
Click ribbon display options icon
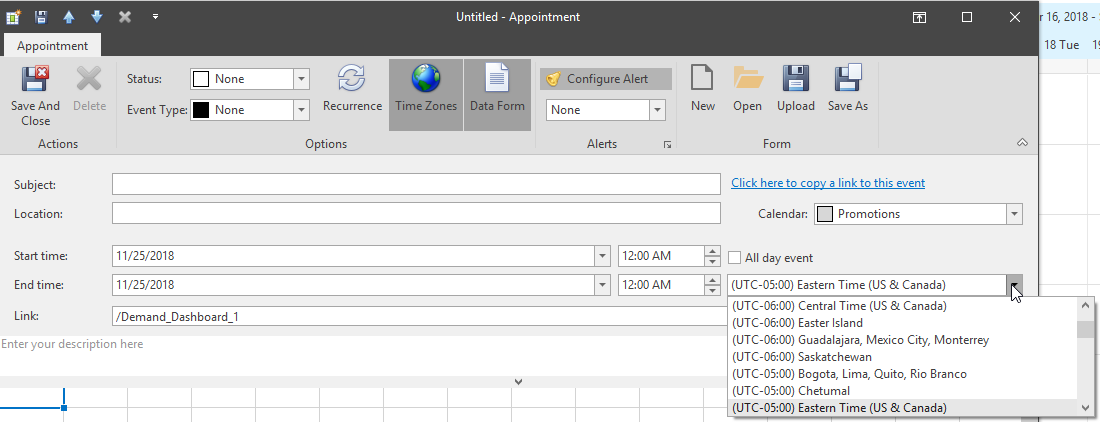918,18
